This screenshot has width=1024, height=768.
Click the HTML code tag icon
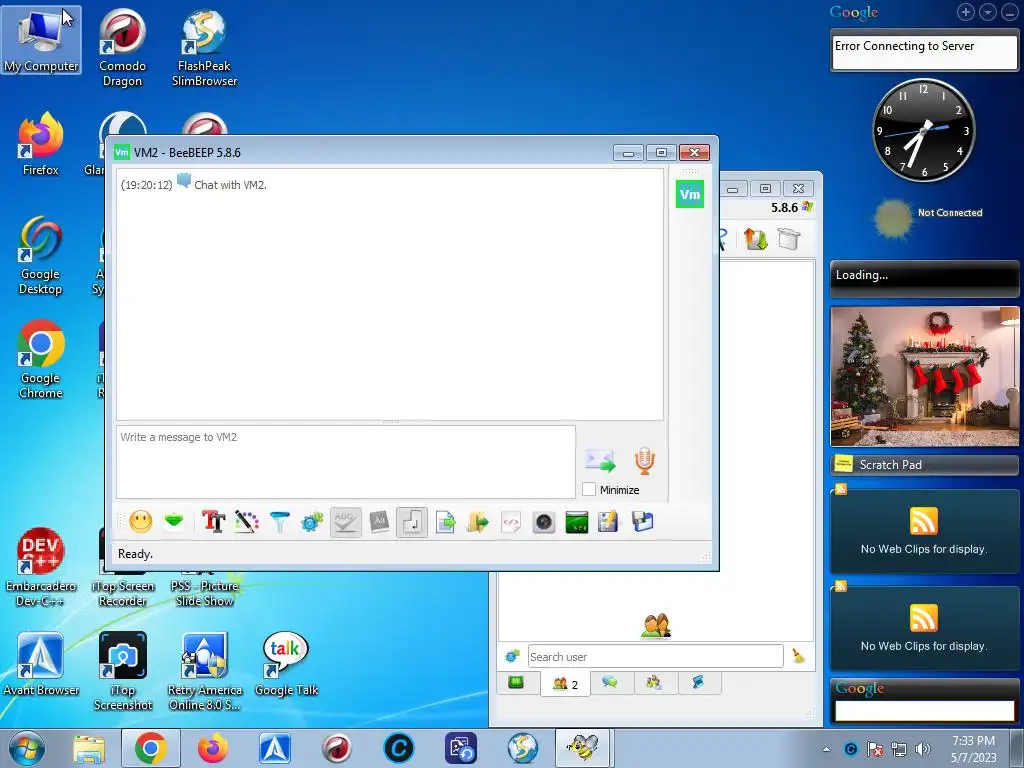click(511, 522)
